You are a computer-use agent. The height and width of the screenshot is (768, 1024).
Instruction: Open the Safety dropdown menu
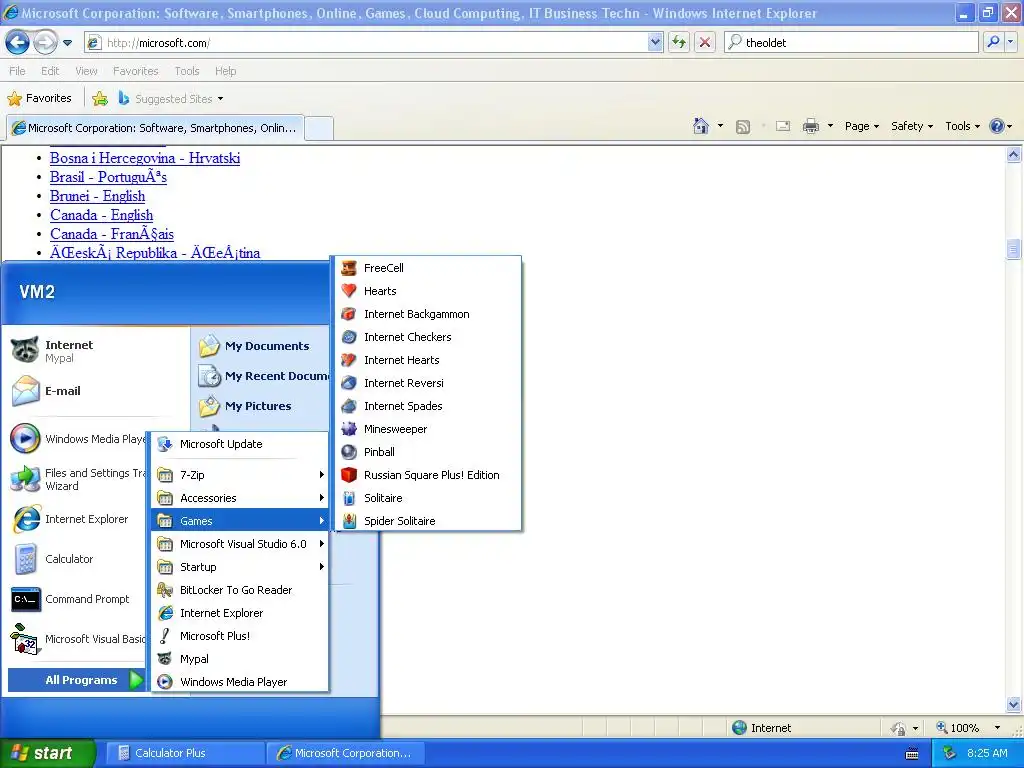tap(912, 126)
